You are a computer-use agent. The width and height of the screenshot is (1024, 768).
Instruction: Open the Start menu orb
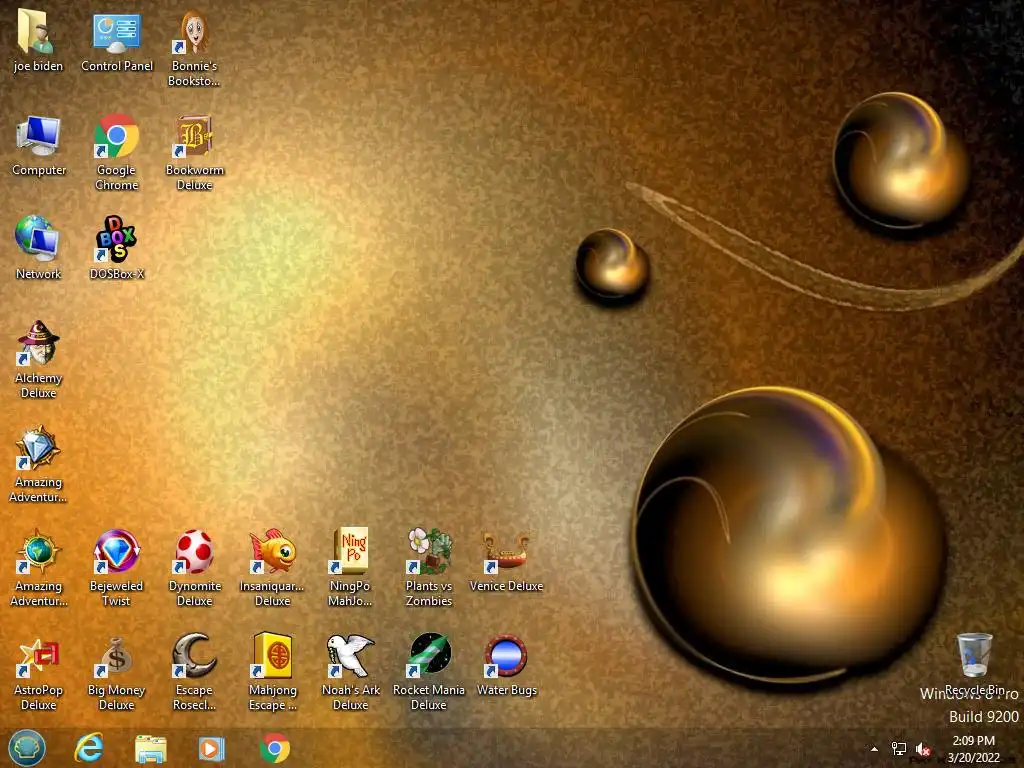point(27,748)
